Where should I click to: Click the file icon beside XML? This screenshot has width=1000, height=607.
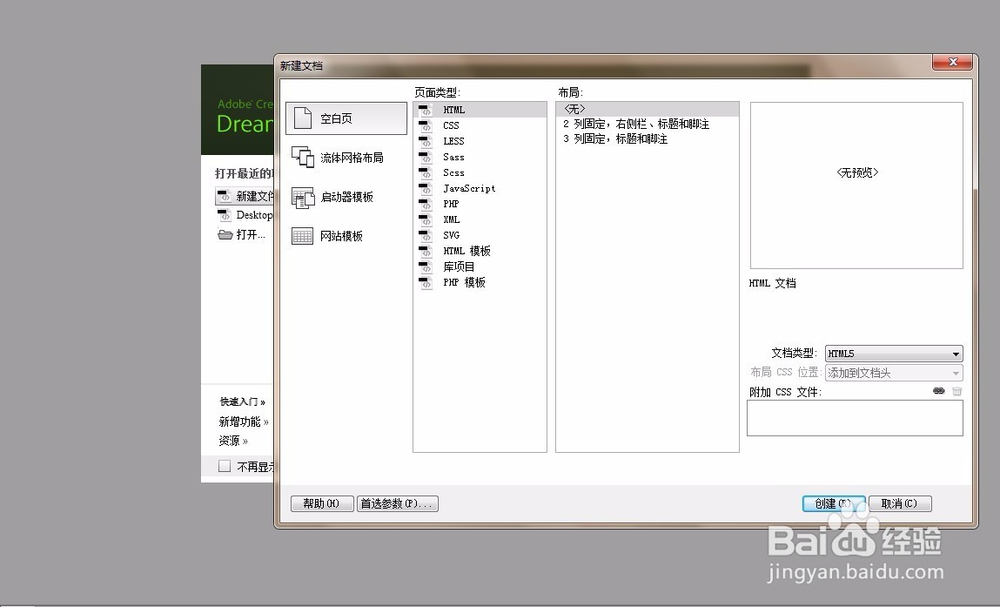(426, 219)
